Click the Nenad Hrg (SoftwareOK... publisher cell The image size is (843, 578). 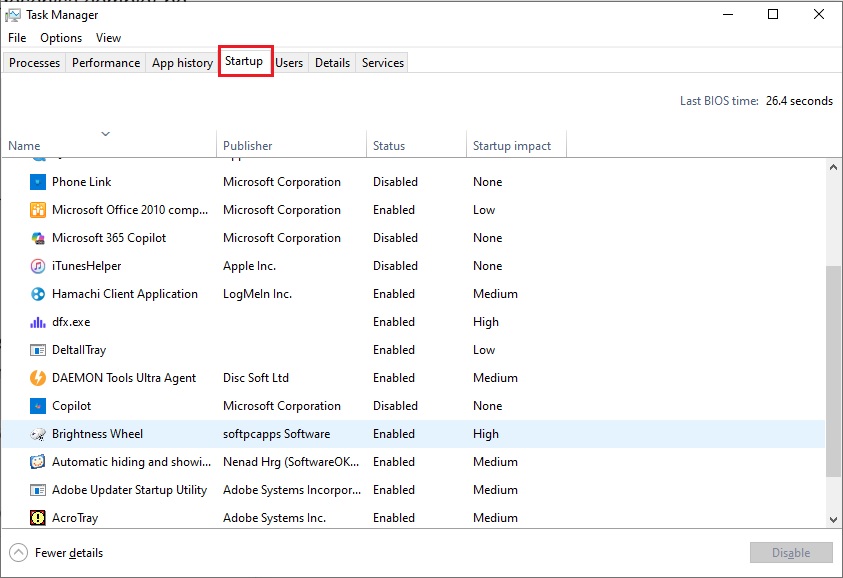click(291, 462)
